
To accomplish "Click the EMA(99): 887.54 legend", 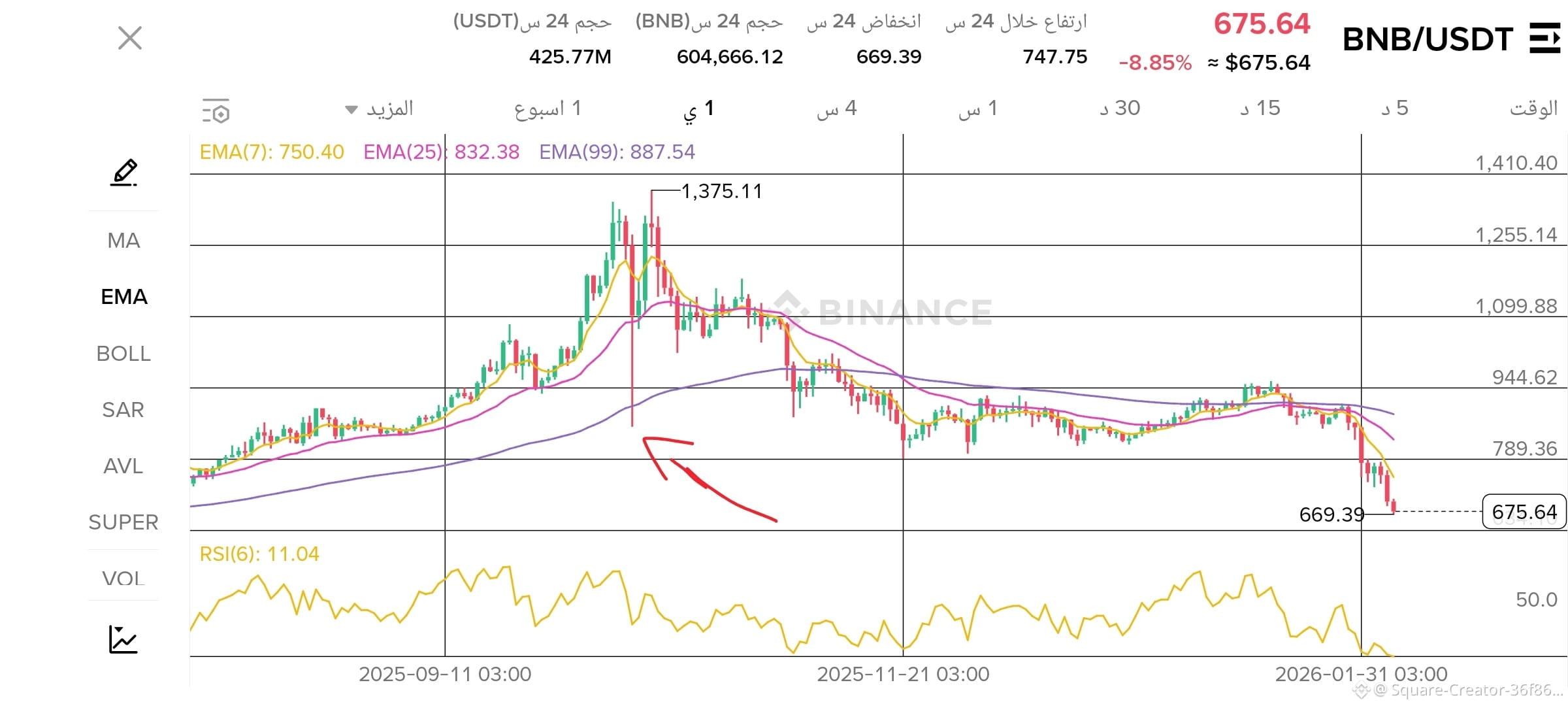I will coord(617,152).
